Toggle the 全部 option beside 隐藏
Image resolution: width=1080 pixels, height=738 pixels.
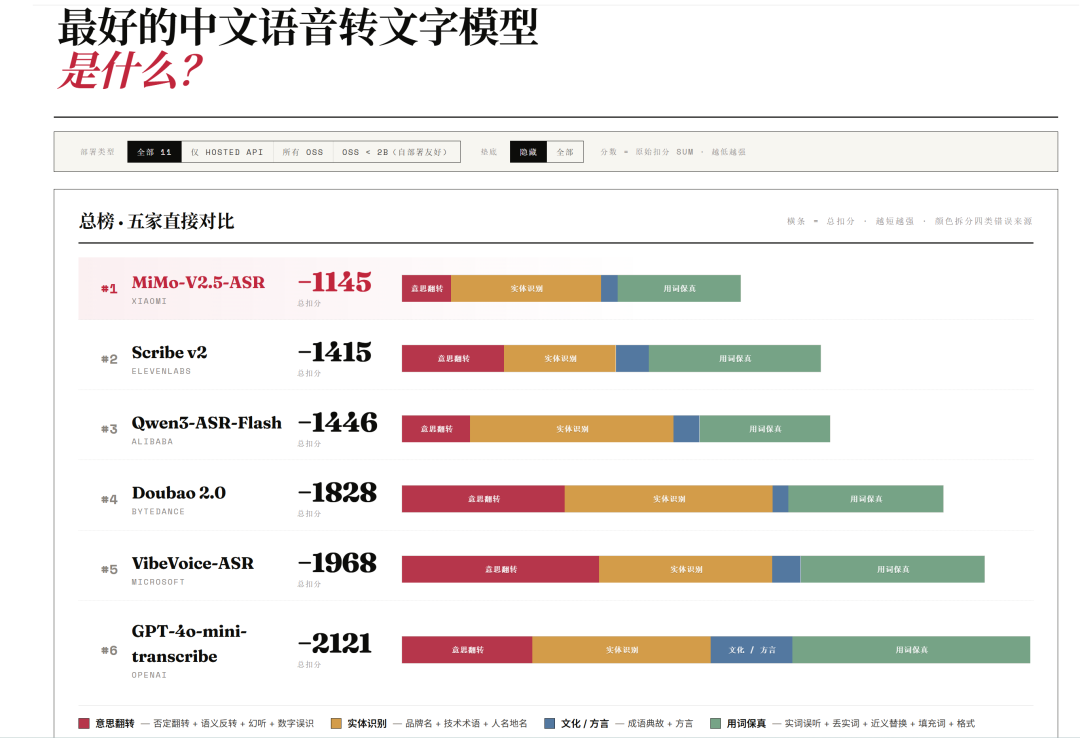(x=565, y=152)
